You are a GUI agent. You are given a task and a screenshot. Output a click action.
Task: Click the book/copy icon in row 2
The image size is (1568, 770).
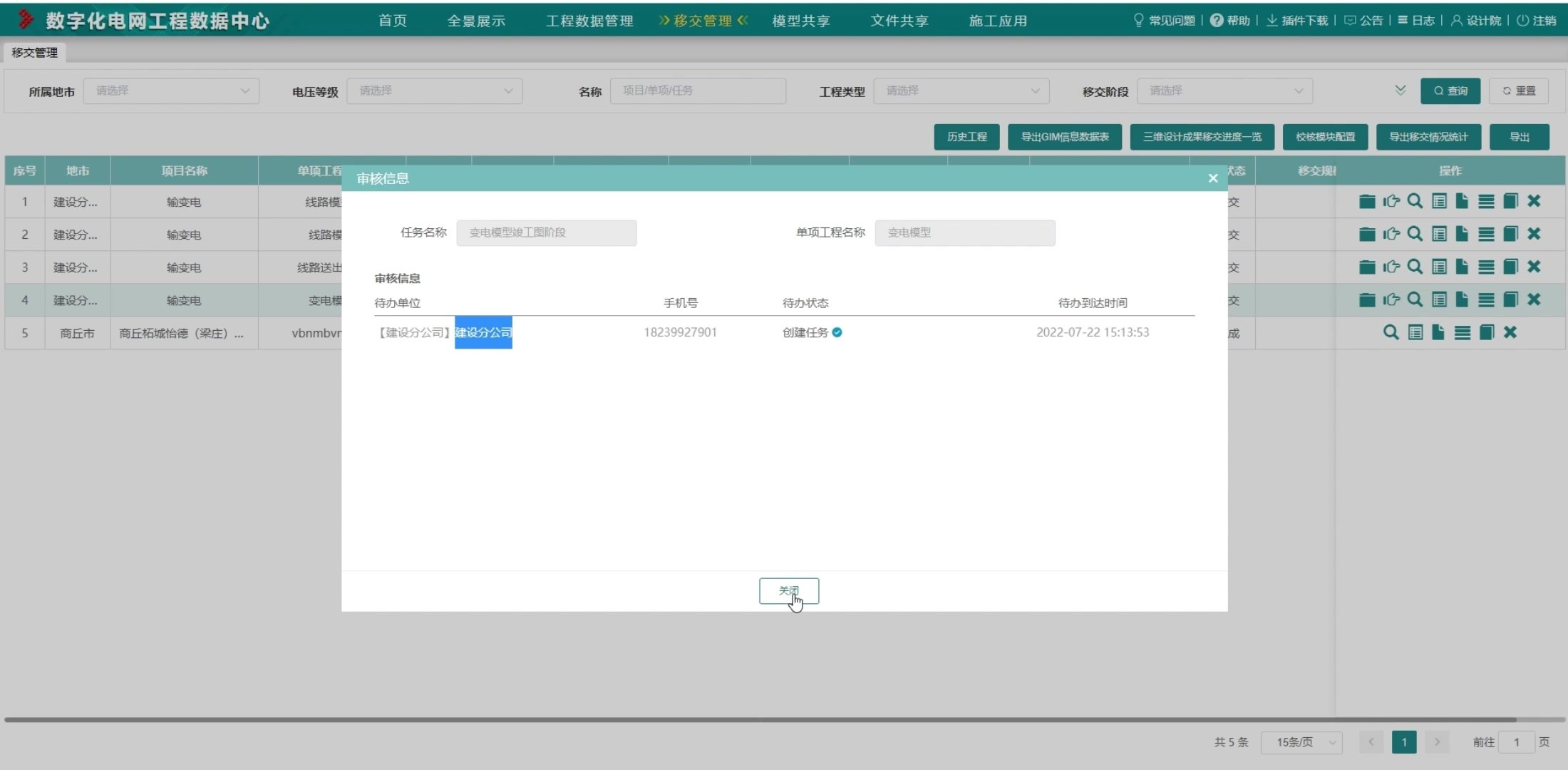point(1510,234)
